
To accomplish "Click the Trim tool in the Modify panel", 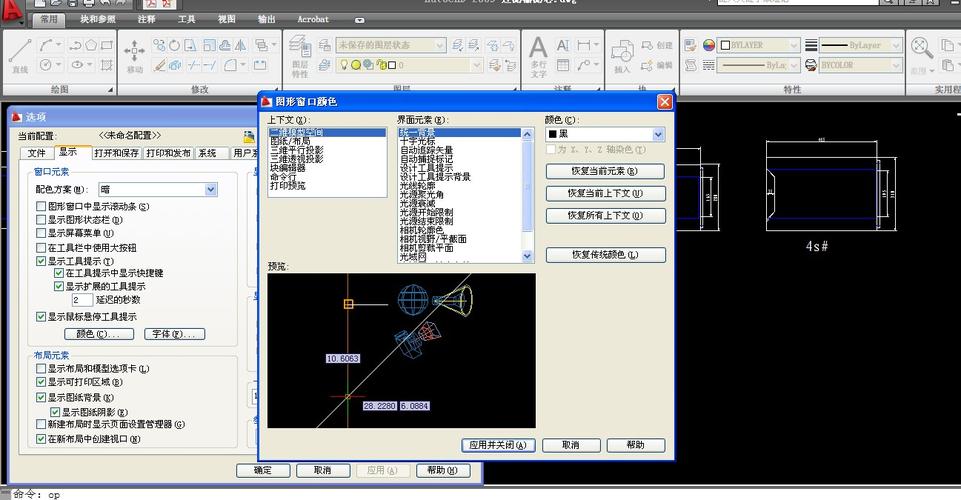I will [x=194, y=65].
